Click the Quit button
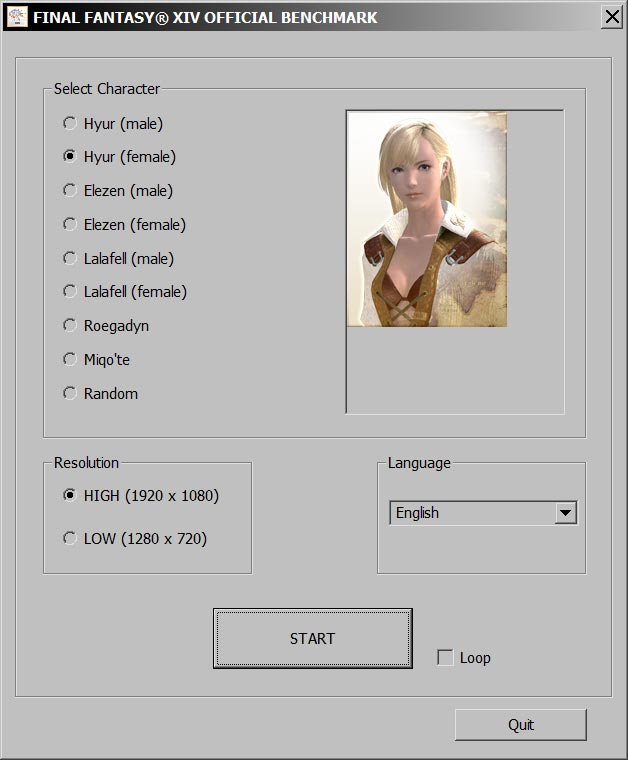The width and height of the screenshot is (628, 760). [520, 725]
